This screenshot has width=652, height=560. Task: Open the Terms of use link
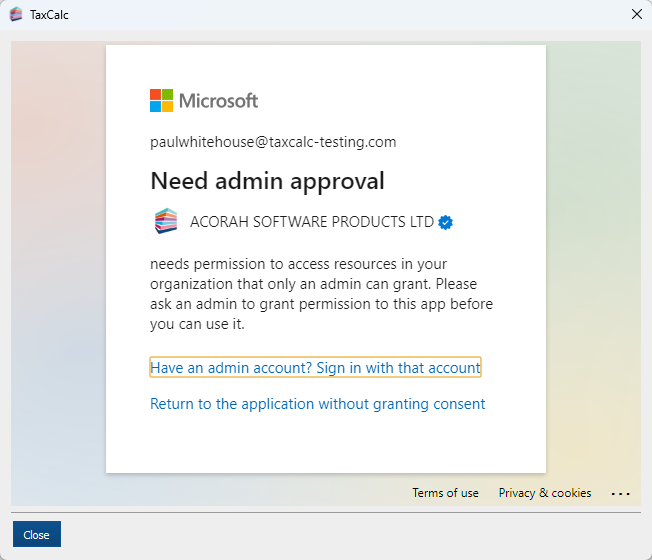point(445,493)
